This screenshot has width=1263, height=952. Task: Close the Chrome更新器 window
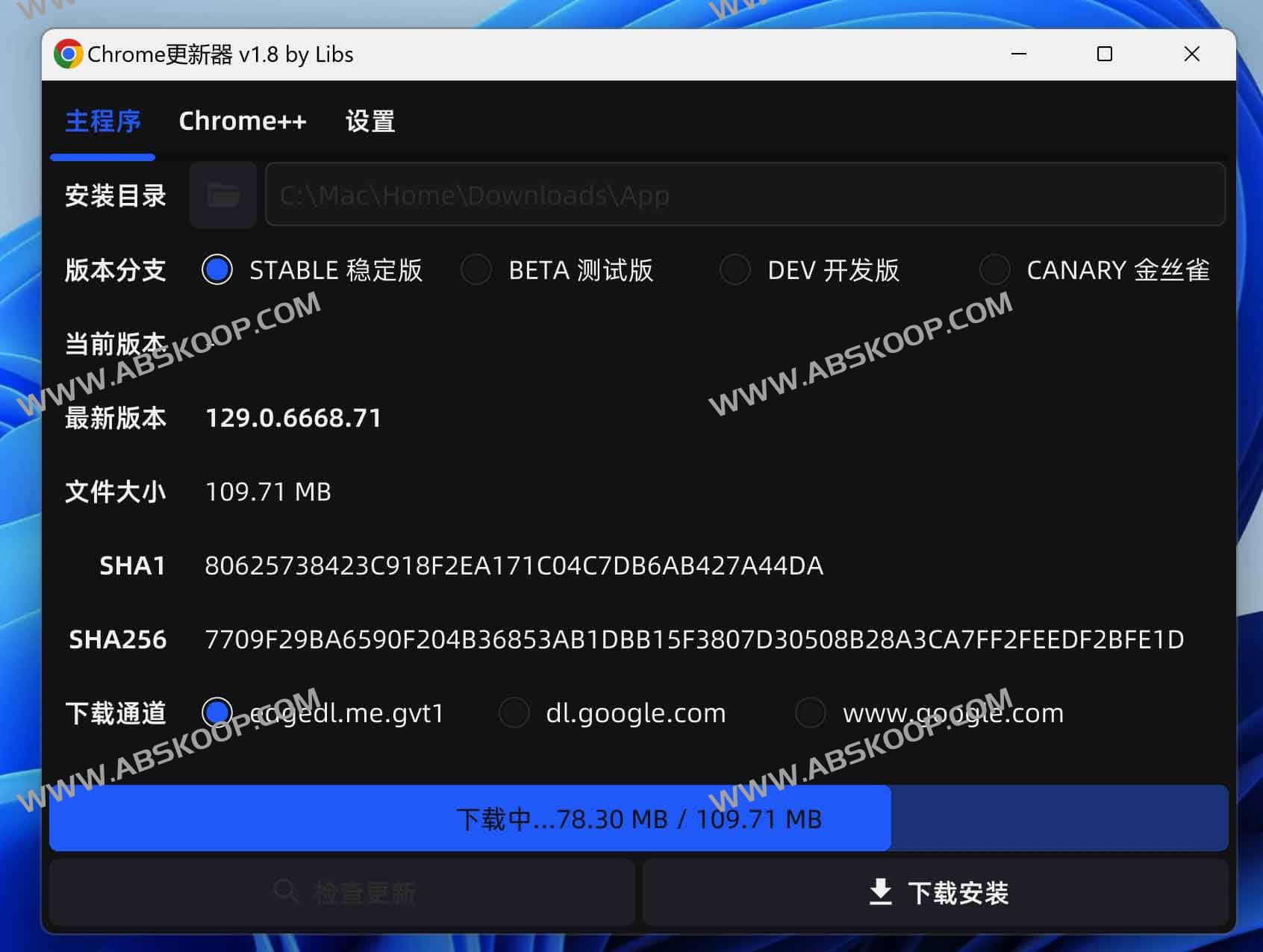pos(1191,54)
